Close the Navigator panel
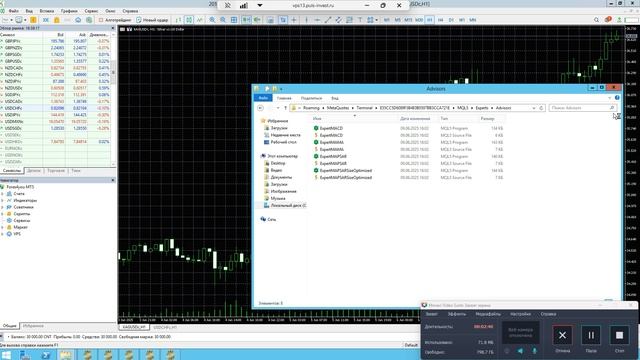 pos(113,180)
